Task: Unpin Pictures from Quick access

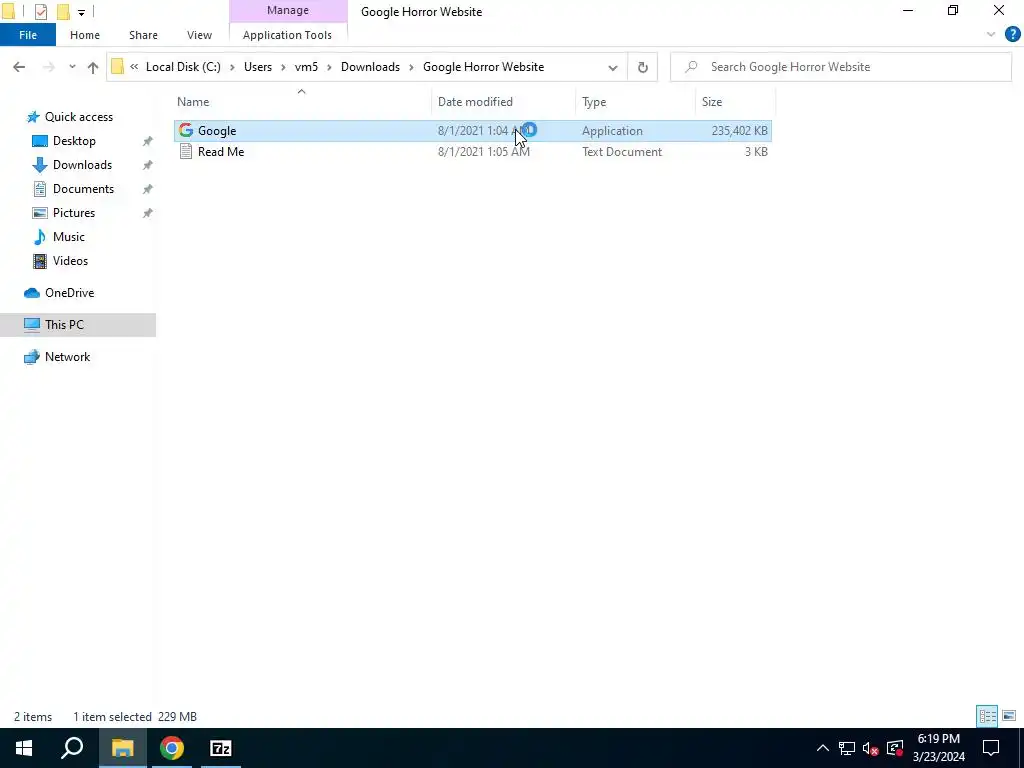Action: [148, 213]
